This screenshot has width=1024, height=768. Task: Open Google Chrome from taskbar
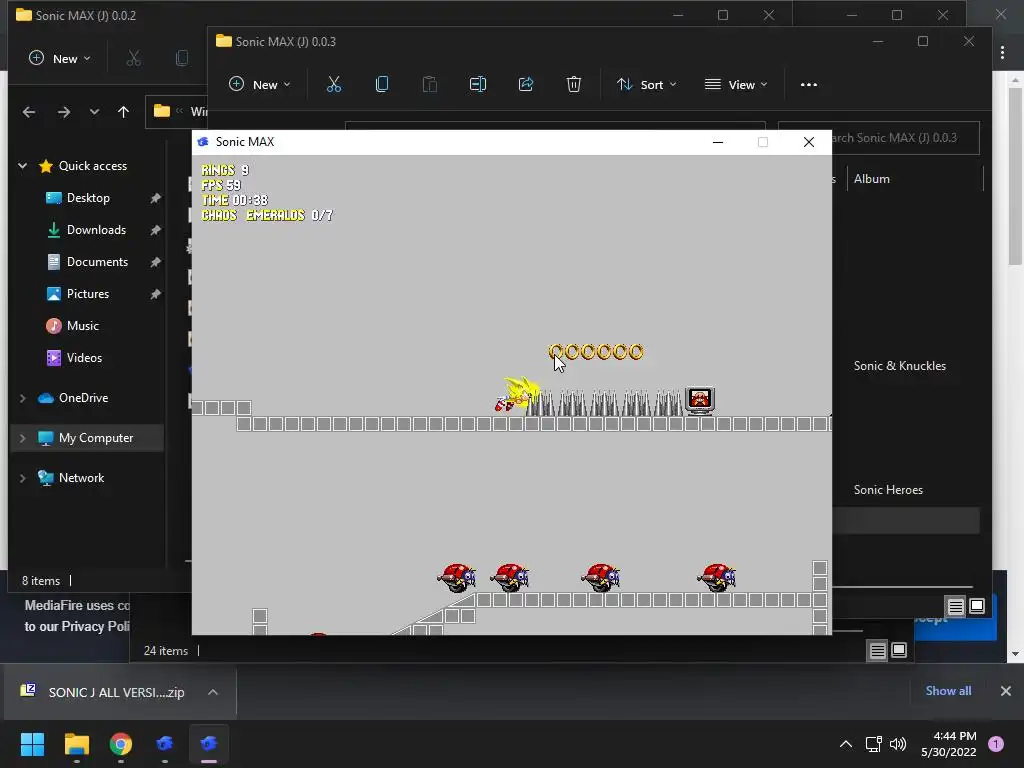point(121,744)
